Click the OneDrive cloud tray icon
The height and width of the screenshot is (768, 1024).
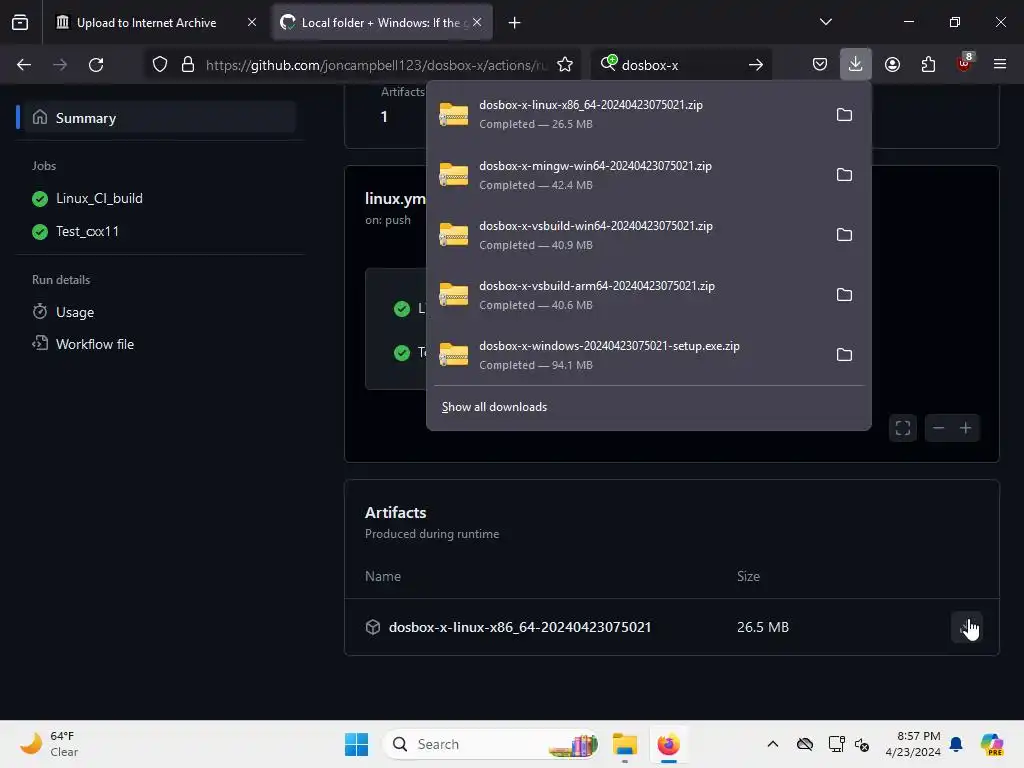pyautogui.click(x=805, y=744)
